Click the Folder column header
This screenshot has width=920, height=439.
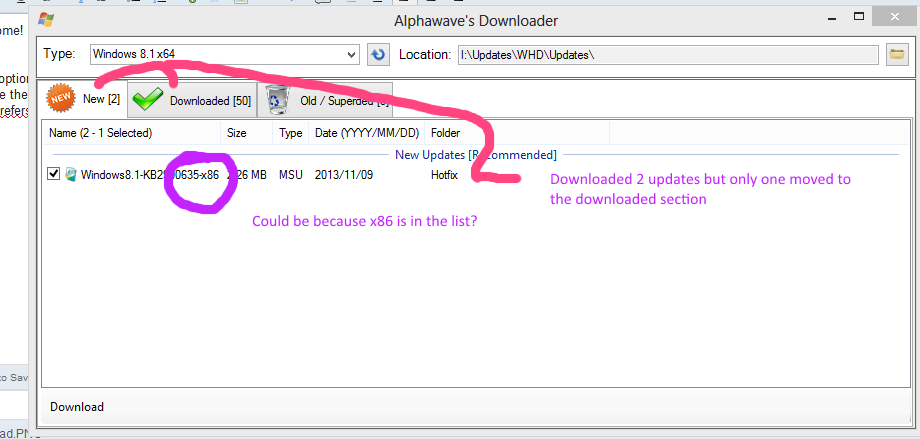tap(445, 132)
